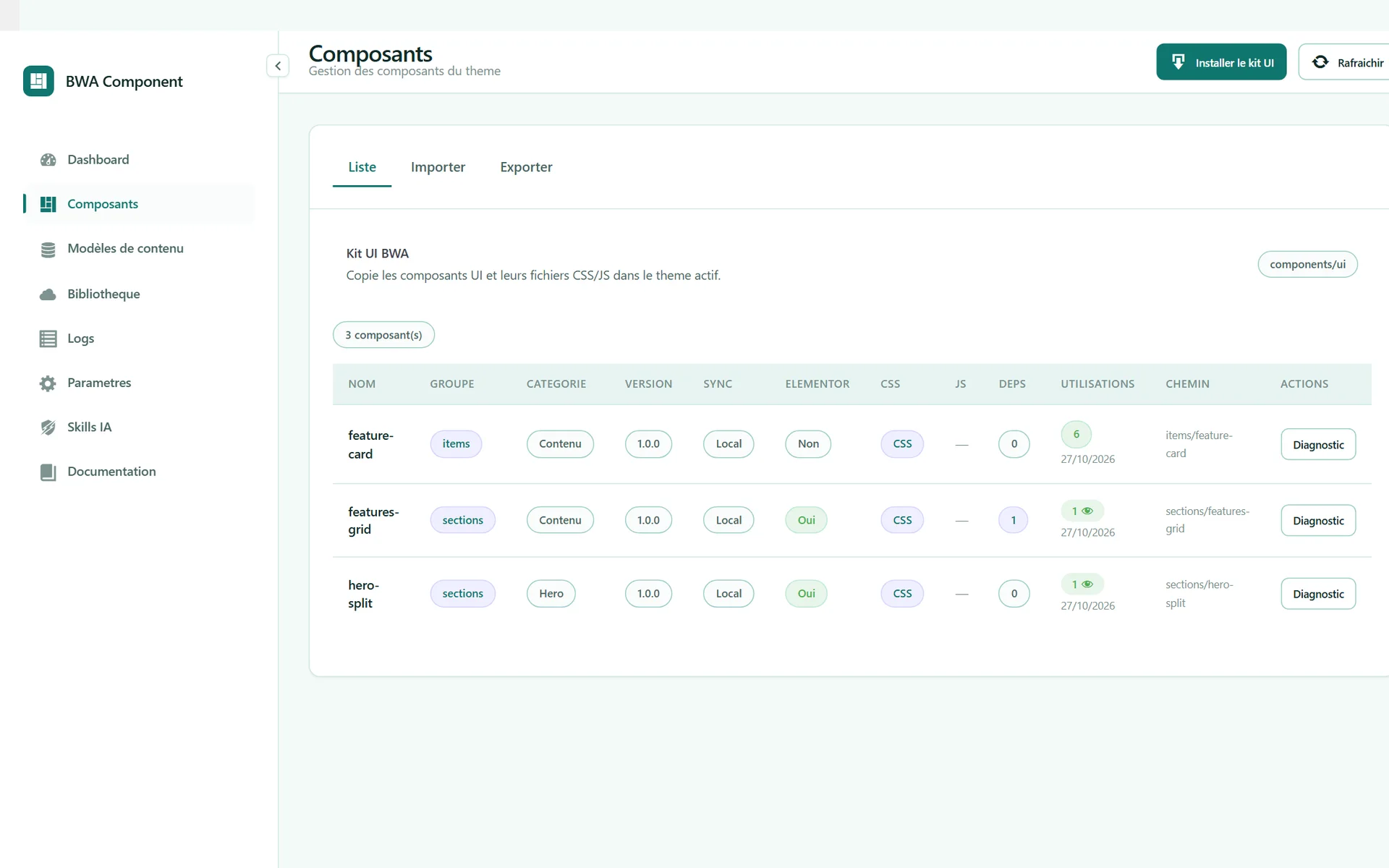The image size is (1389, 868).
Task: Click the download icon on Installer le kit UI
Action: 1178,62
